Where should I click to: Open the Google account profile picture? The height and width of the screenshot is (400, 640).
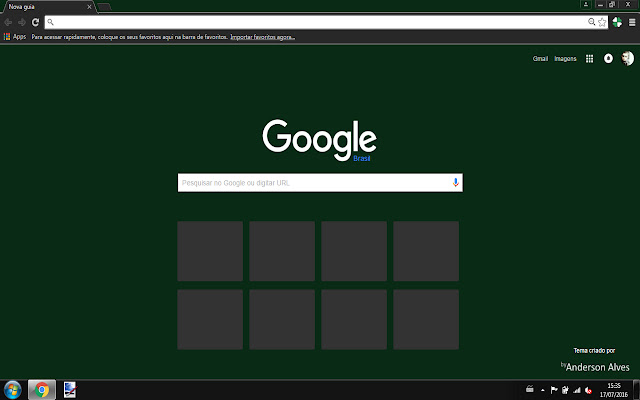coord(628,58)
